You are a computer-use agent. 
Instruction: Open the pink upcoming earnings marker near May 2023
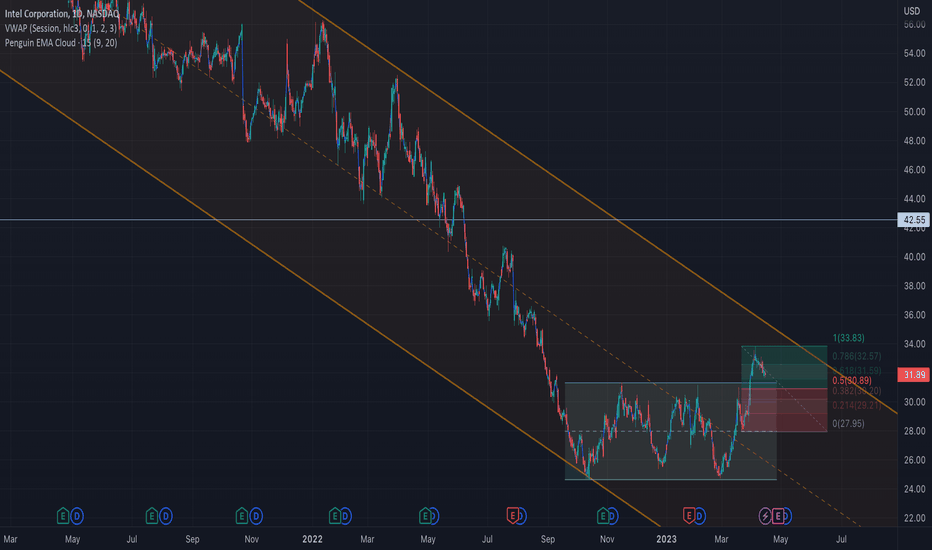777,516
